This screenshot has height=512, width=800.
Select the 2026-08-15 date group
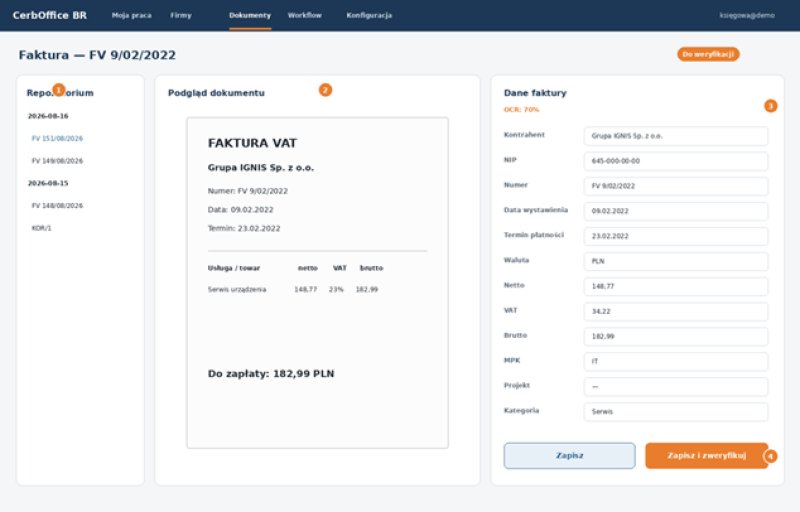tap(48, 183)
